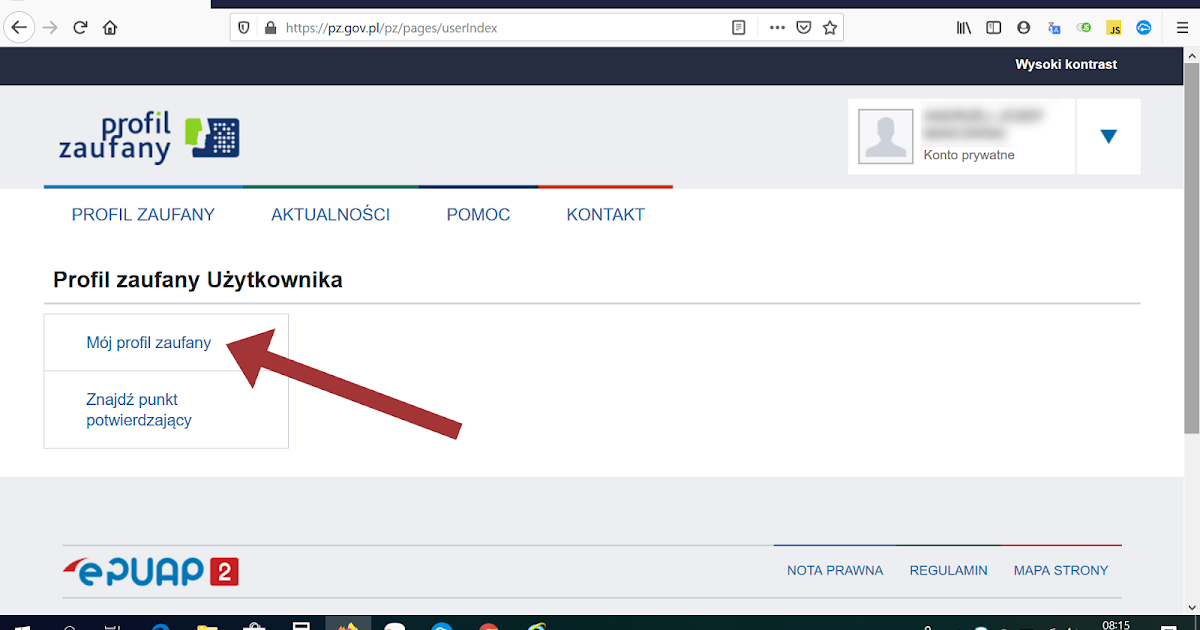Click inside the address bar
1200x630 pixels.
pyautogui.click(x=500, y=27)
